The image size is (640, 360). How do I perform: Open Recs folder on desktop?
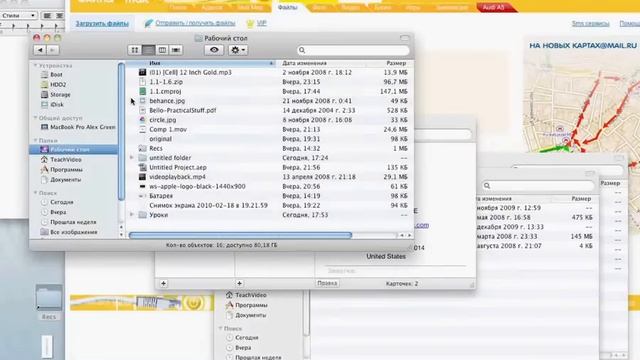point(49,302)
